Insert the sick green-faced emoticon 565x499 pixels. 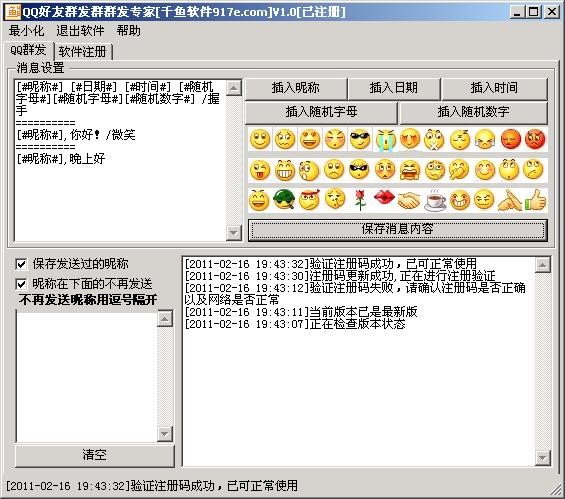point(435,170)
